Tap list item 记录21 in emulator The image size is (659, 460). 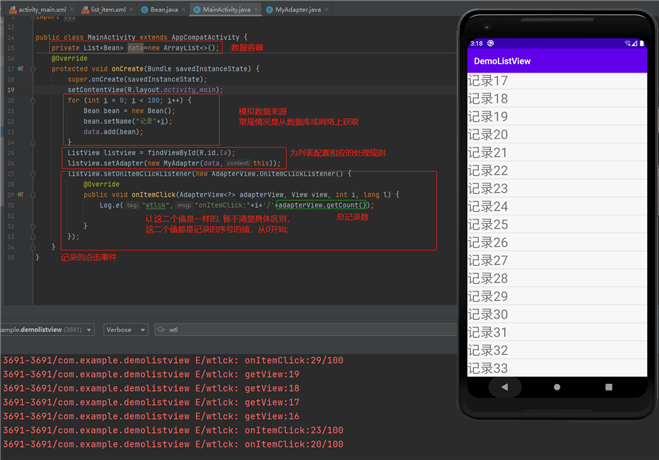[557, 152]
